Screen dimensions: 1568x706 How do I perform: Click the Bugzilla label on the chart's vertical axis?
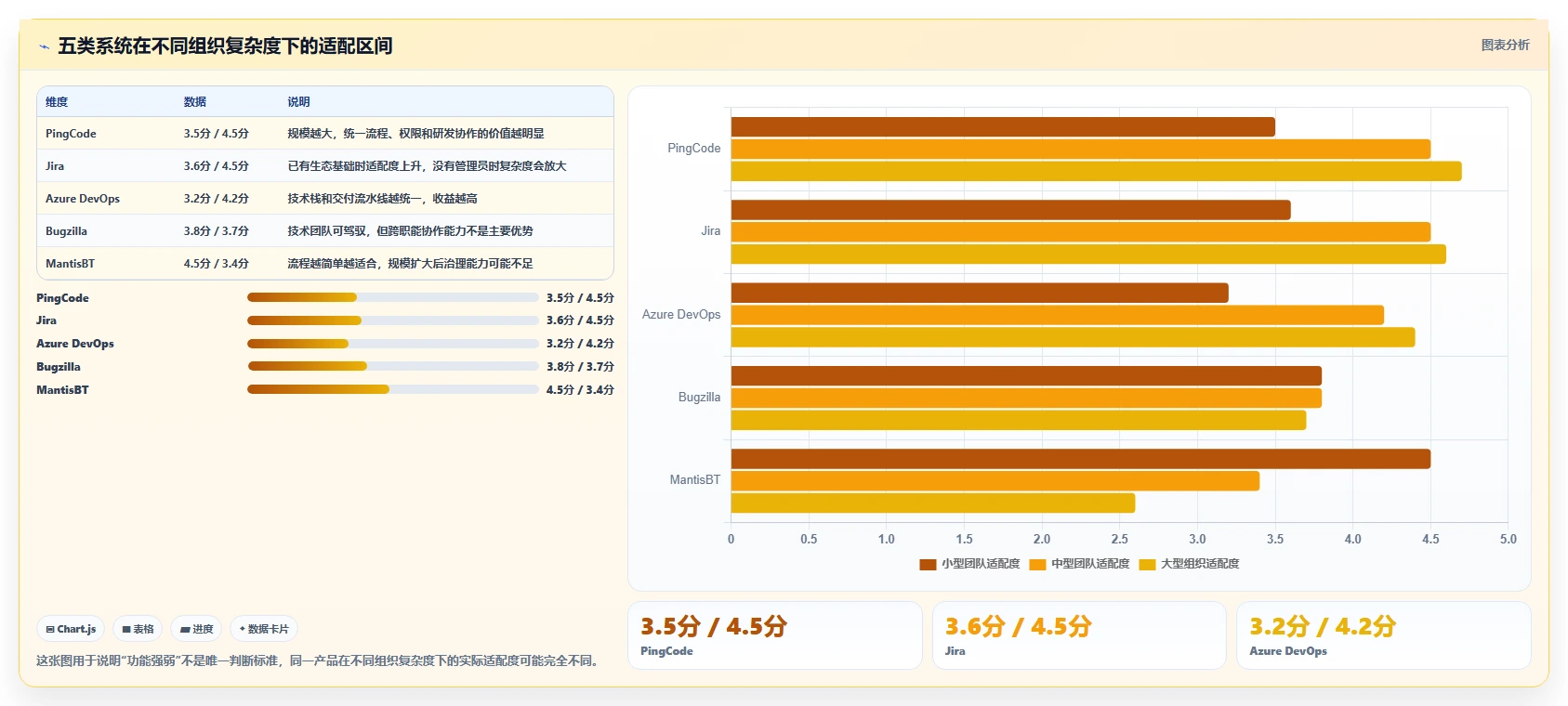pyautogui.click(x=699, y=398)
